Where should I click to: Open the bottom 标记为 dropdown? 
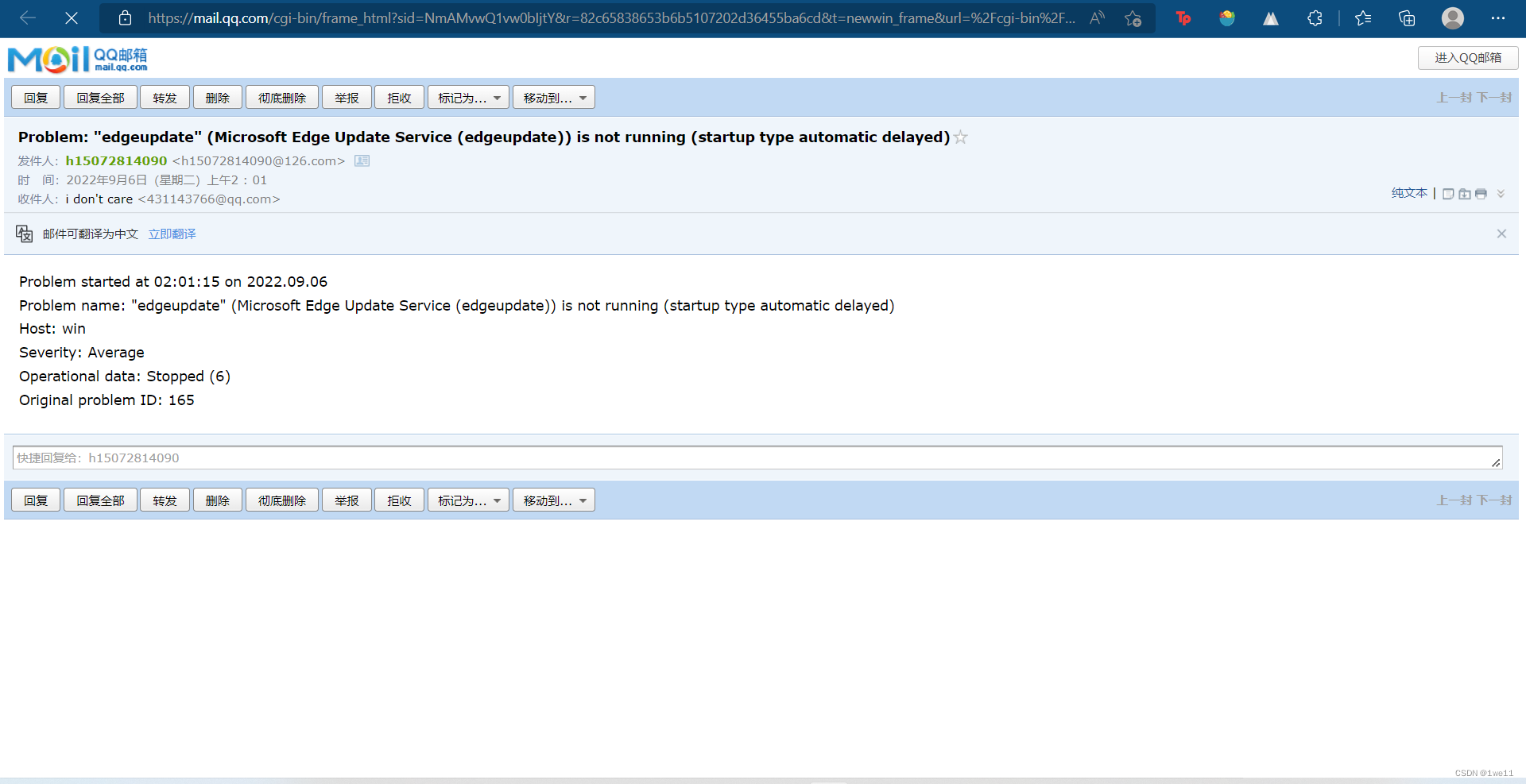[x=468, y=500]
